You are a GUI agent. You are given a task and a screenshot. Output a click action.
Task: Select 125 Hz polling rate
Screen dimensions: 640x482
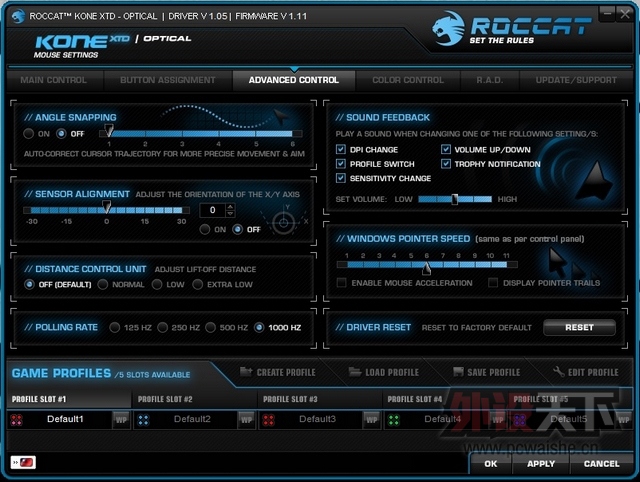[115, 327]
